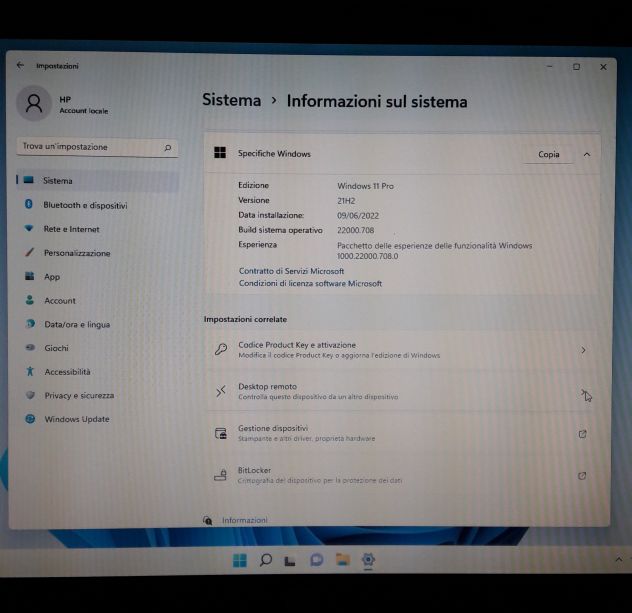
Task: Click the Gestione dispositivi icon
Action: 220,433
